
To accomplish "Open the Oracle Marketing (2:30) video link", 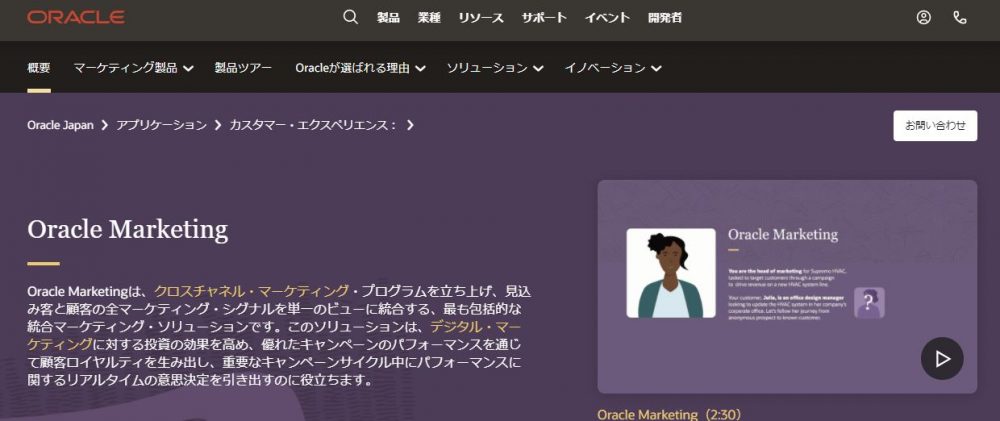I will (670, 415).
